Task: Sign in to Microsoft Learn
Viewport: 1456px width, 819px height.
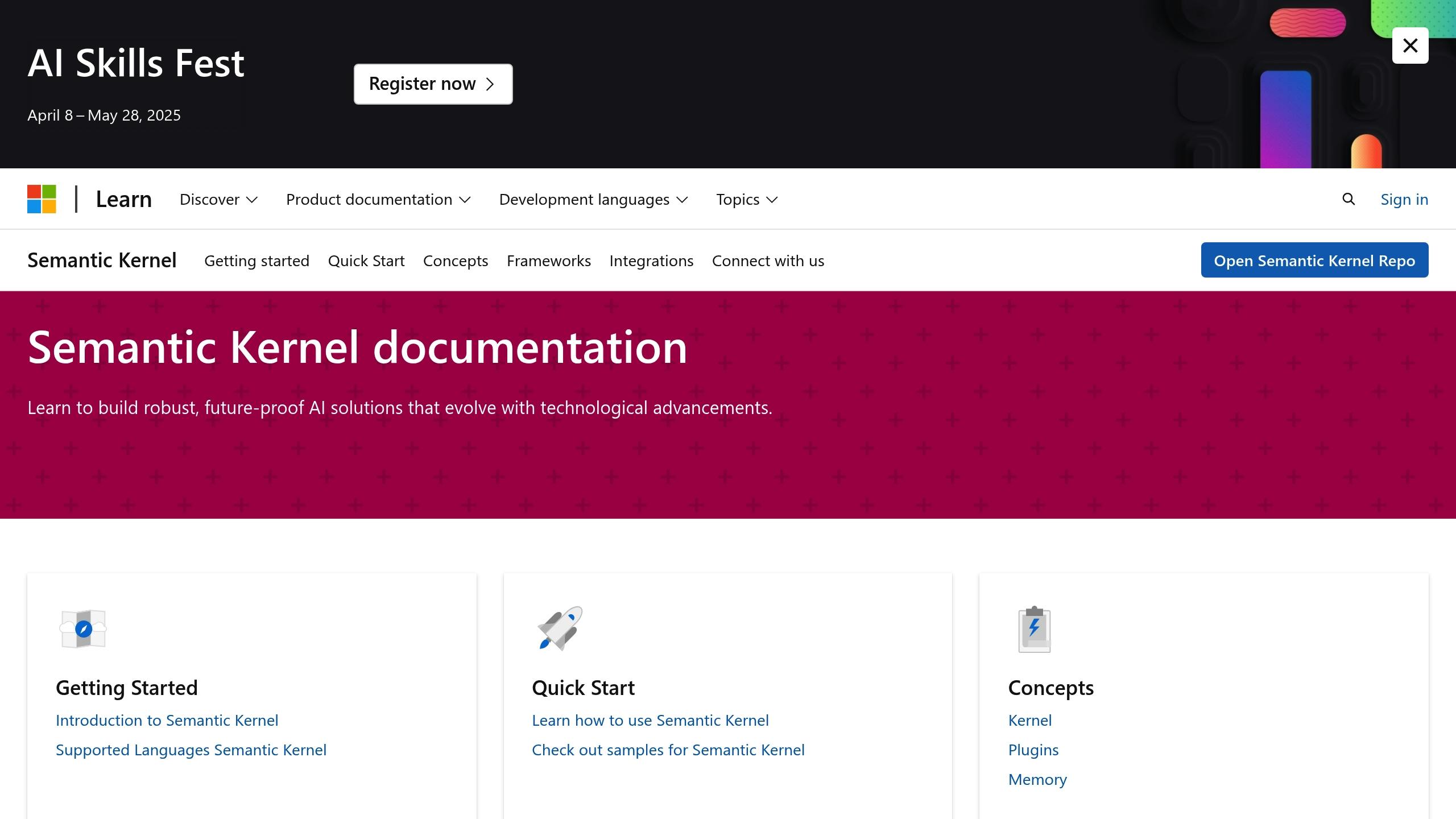Action: click(1404, 199)
